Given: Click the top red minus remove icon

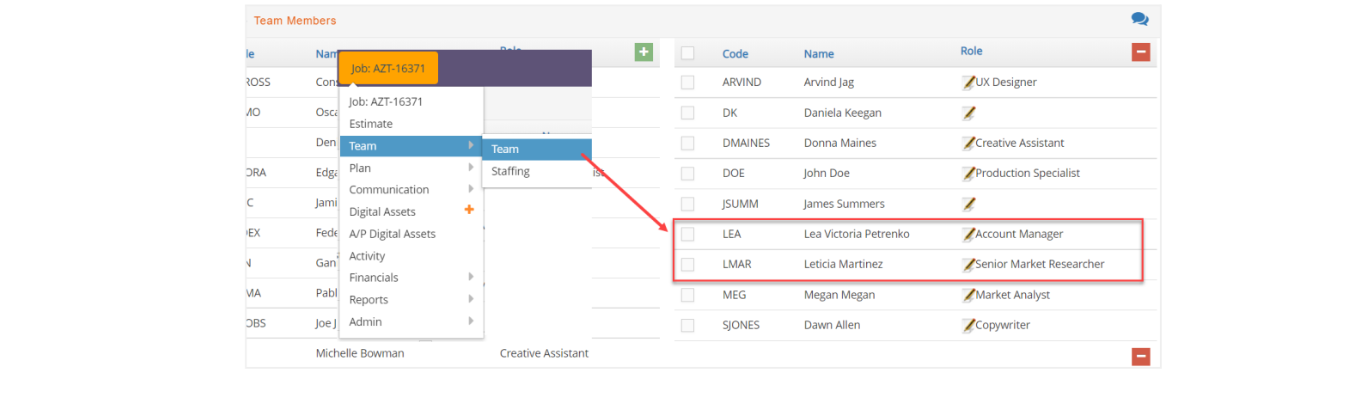Looking at the screenshot, I should point(1141,53).
